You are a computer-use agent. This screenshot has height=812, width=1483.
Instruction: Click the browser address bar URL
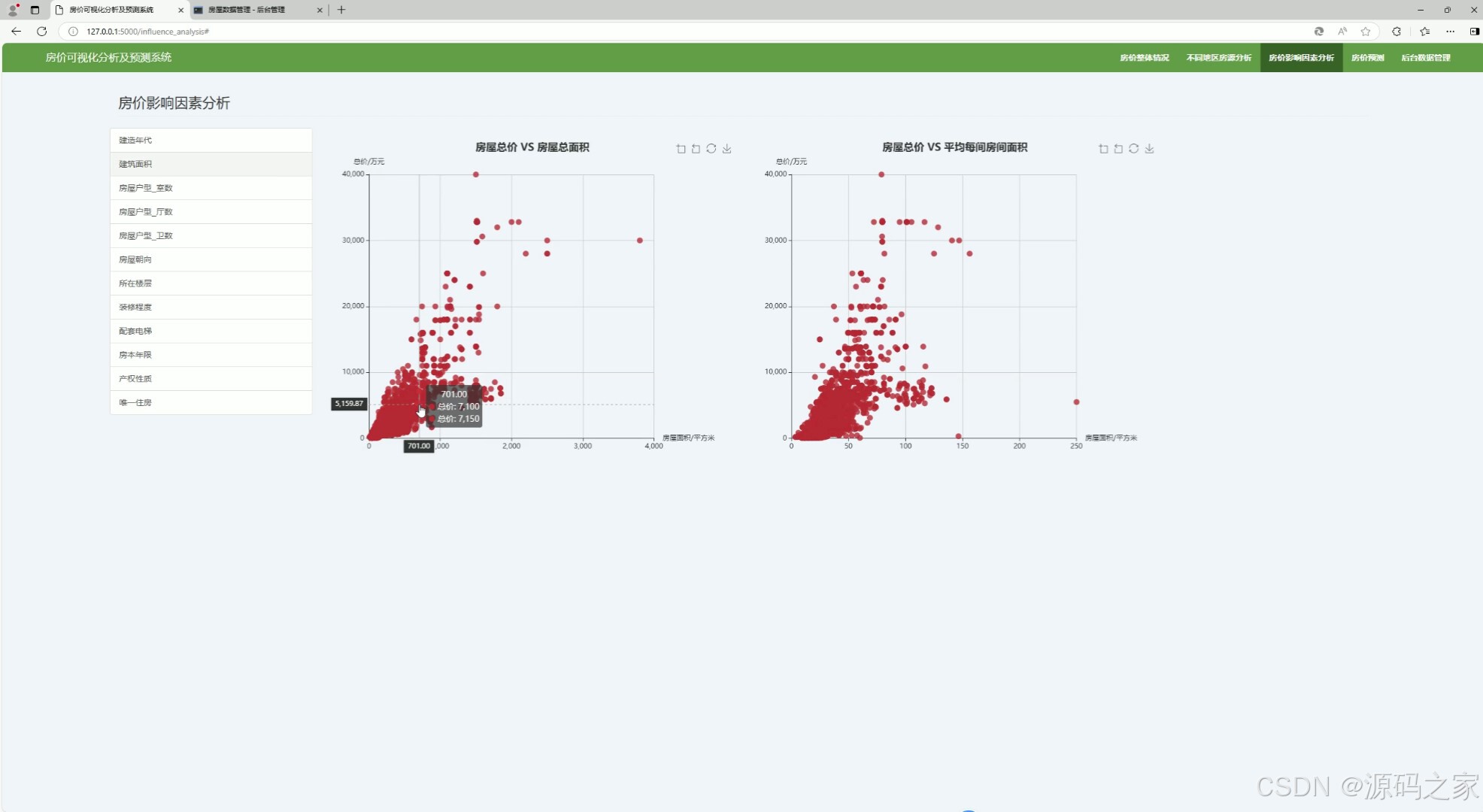tap(147, 32)
